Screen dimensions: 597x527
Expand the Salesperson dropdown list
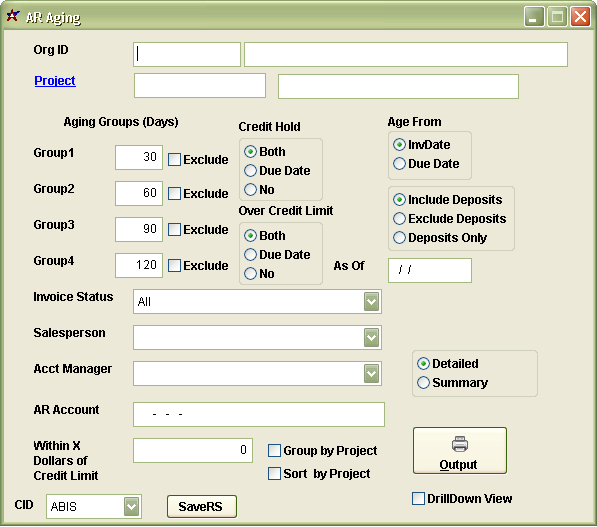click(371, 337)
